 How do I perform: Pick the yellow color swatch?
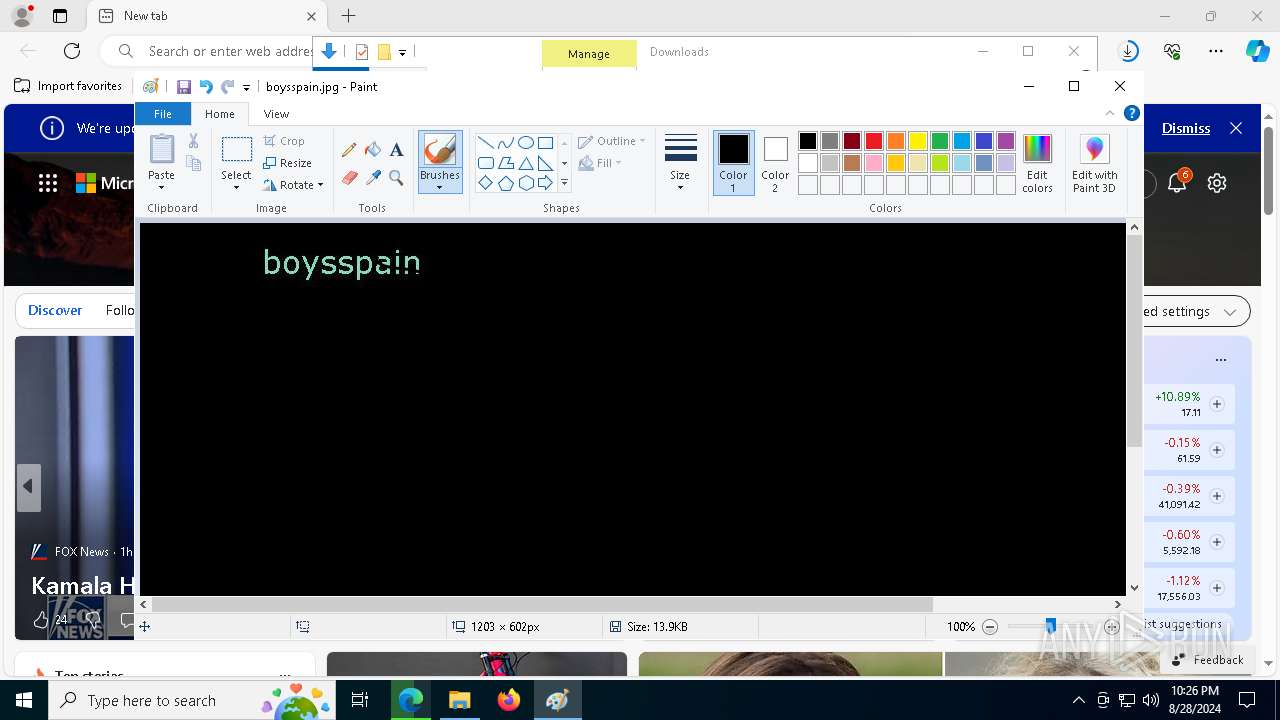918,141
